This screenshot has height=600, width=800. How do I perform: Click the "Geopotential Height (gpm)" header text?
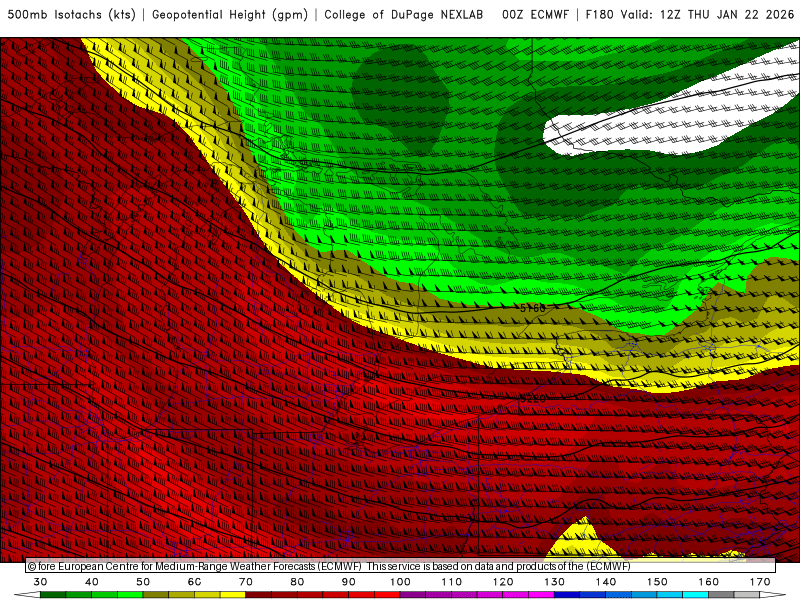point(230,15)
